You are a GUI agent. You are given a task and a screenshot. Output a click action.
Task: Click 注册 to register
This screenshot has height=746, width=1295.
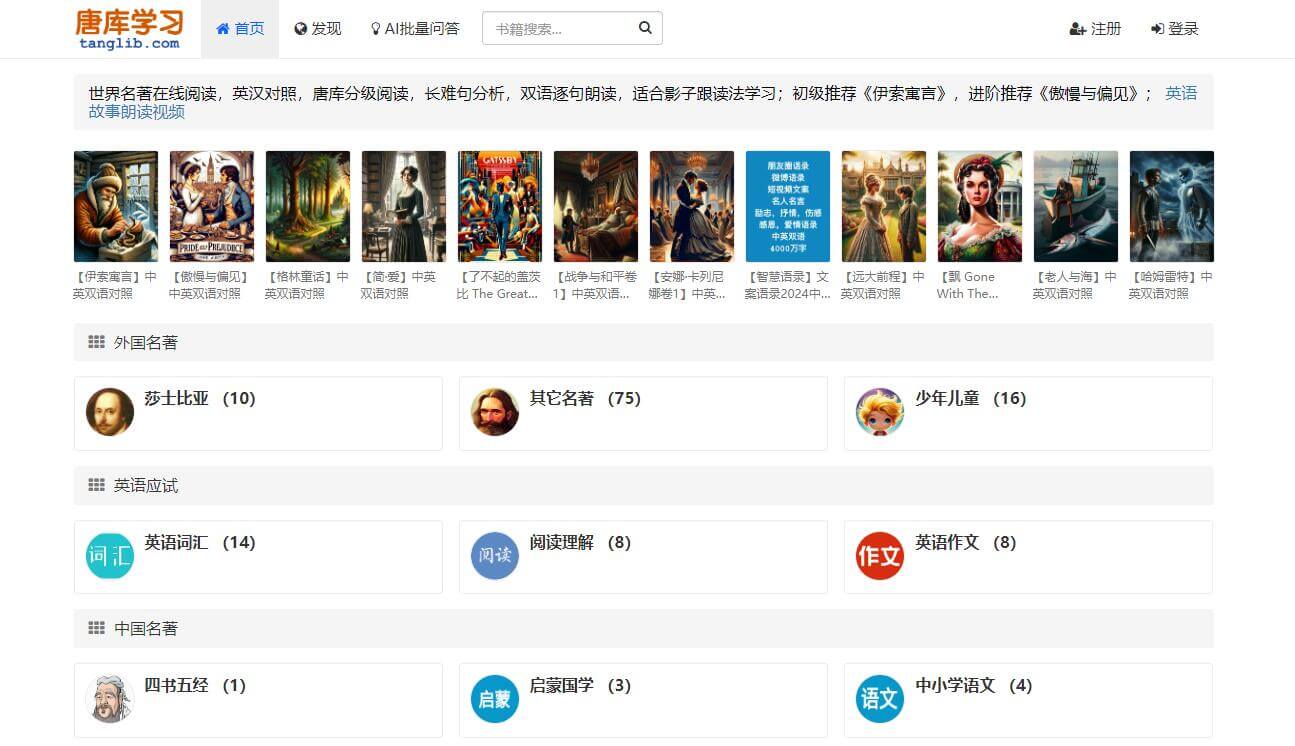tap(1095, 29)
